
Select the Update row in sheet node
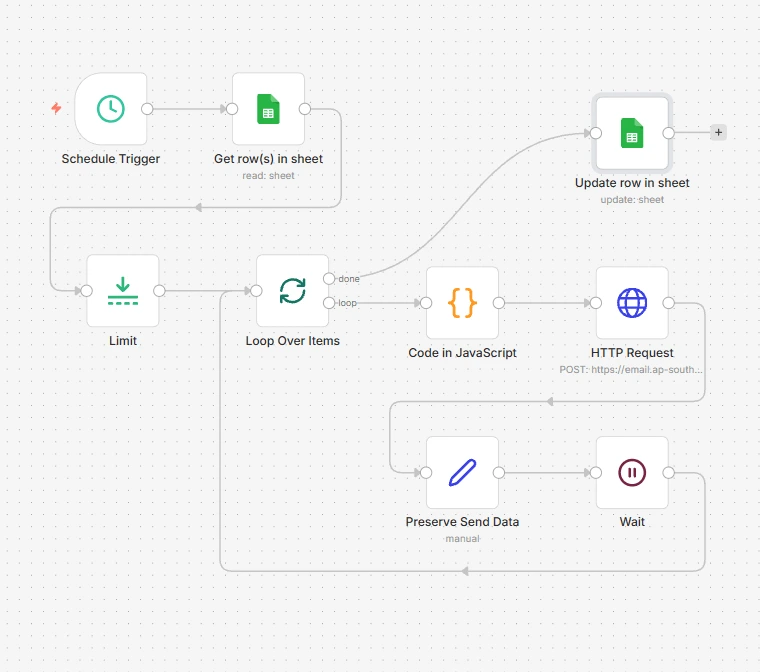[x=632, y=133]
